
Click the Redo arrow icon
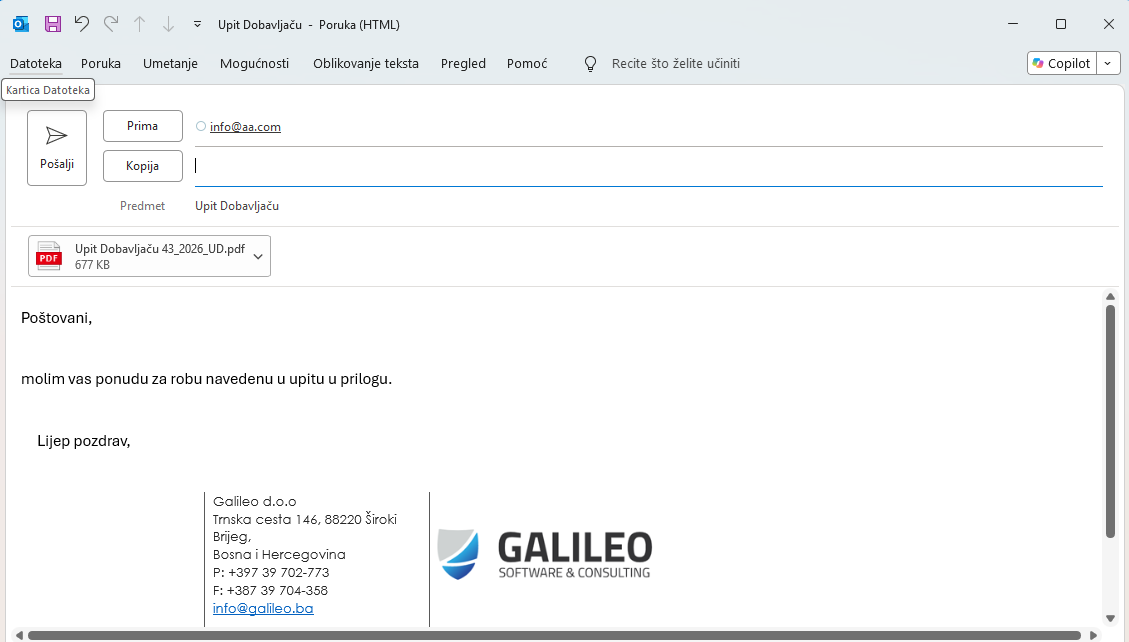(111, 24)
